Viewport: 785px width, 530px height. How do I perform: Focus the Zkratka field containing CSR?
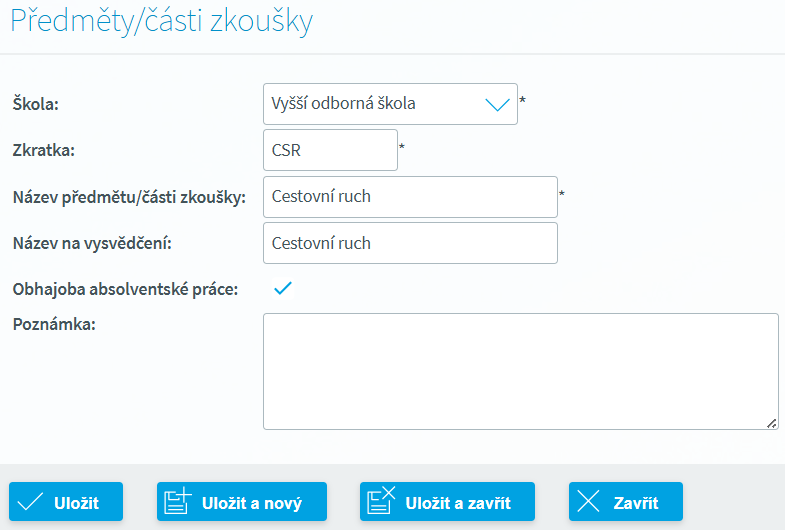coord(330,150)
